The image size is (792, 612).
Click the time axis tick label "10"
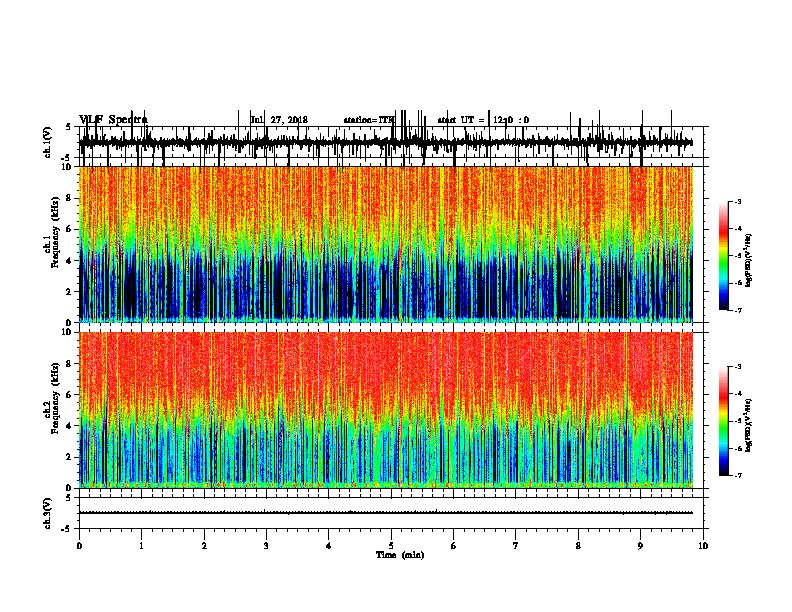coord(703,545)
